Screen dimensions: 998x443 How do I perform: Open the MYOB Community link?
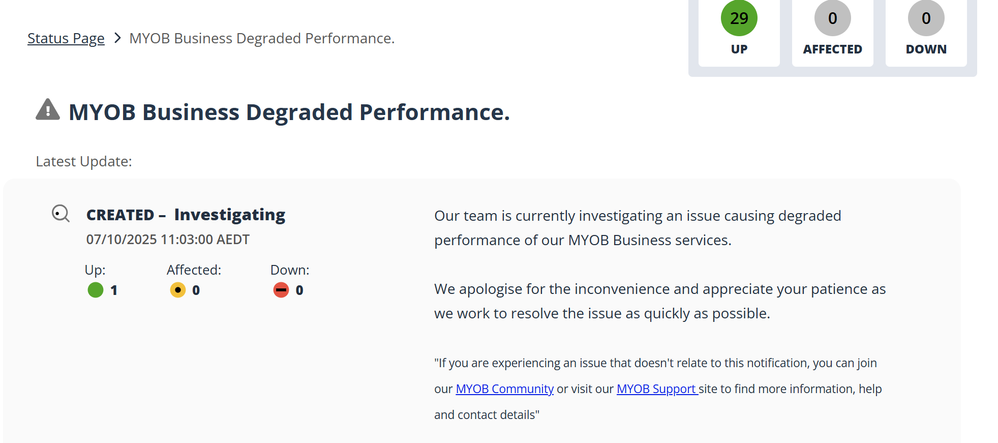(x=504, y=389)
